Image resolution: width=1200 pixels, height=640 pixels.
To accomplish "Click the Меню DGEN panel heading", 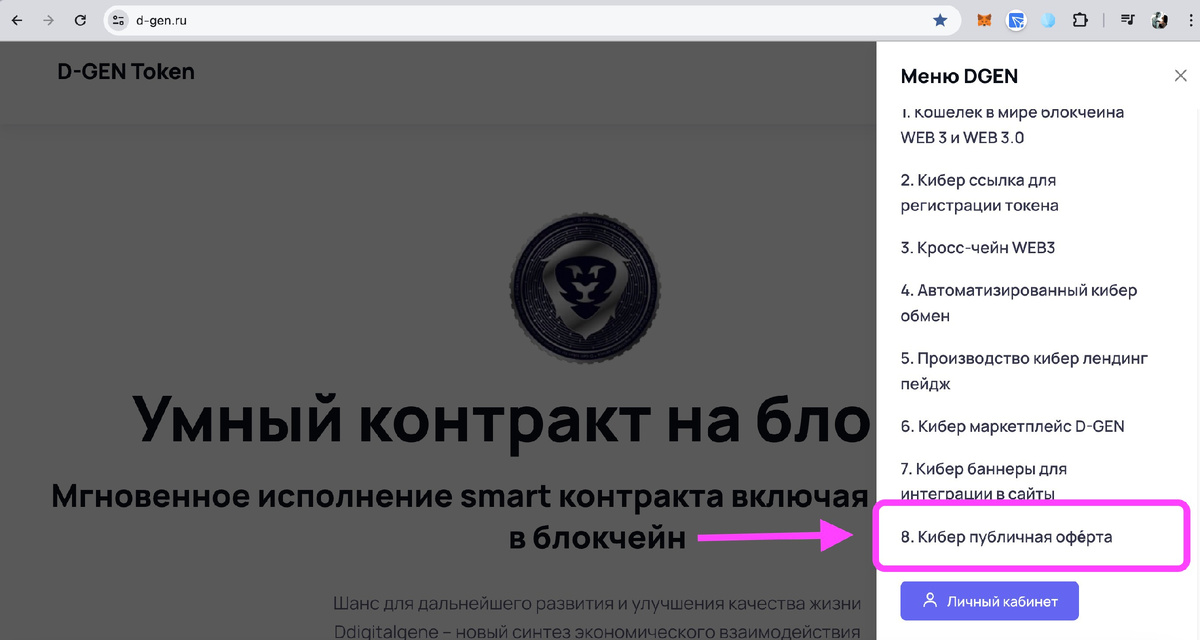I will [x=959, y=76].
